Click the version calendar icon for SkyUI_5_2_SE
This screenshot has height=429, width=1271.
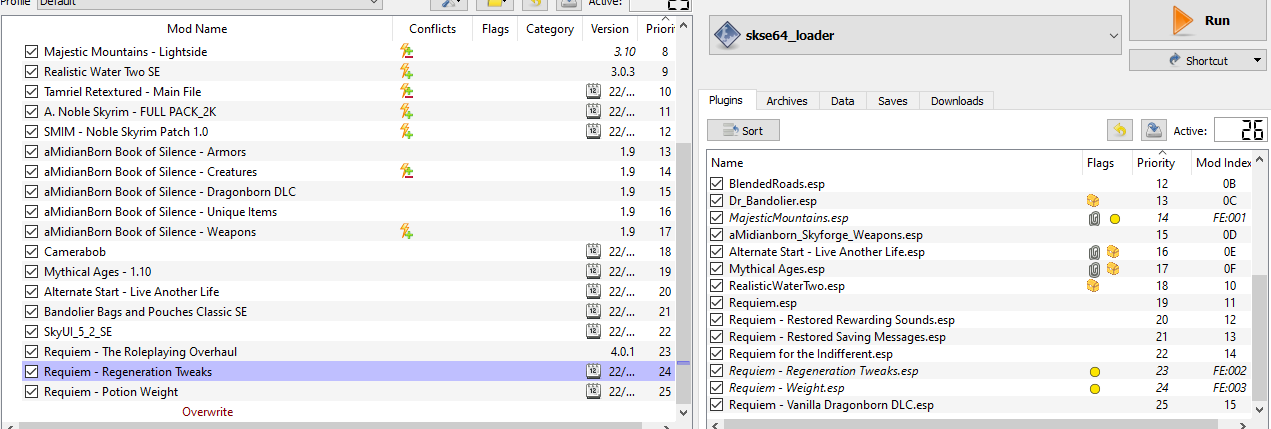[x=592, y=331]
